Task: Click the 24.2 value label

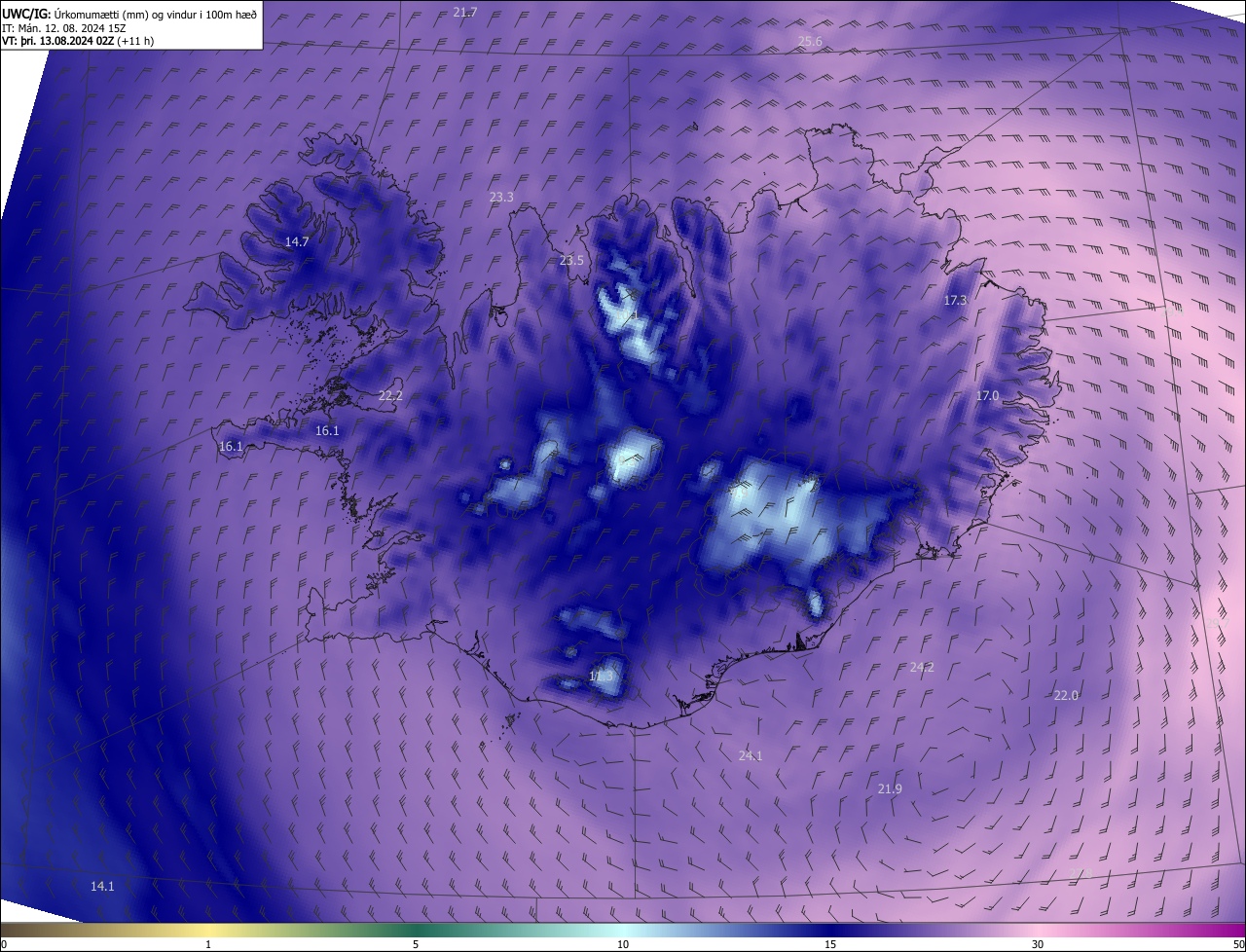Action: click(922, 667)
